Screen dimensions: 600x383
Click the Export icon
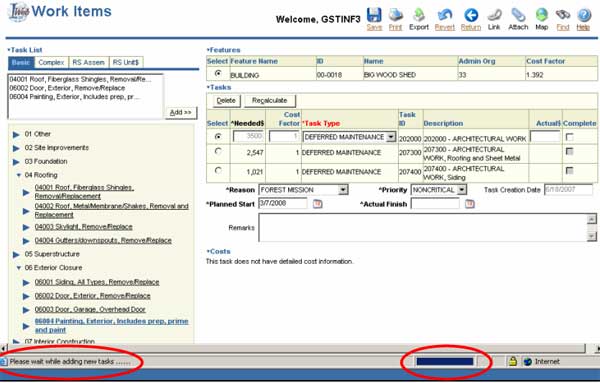pos(419,15)
